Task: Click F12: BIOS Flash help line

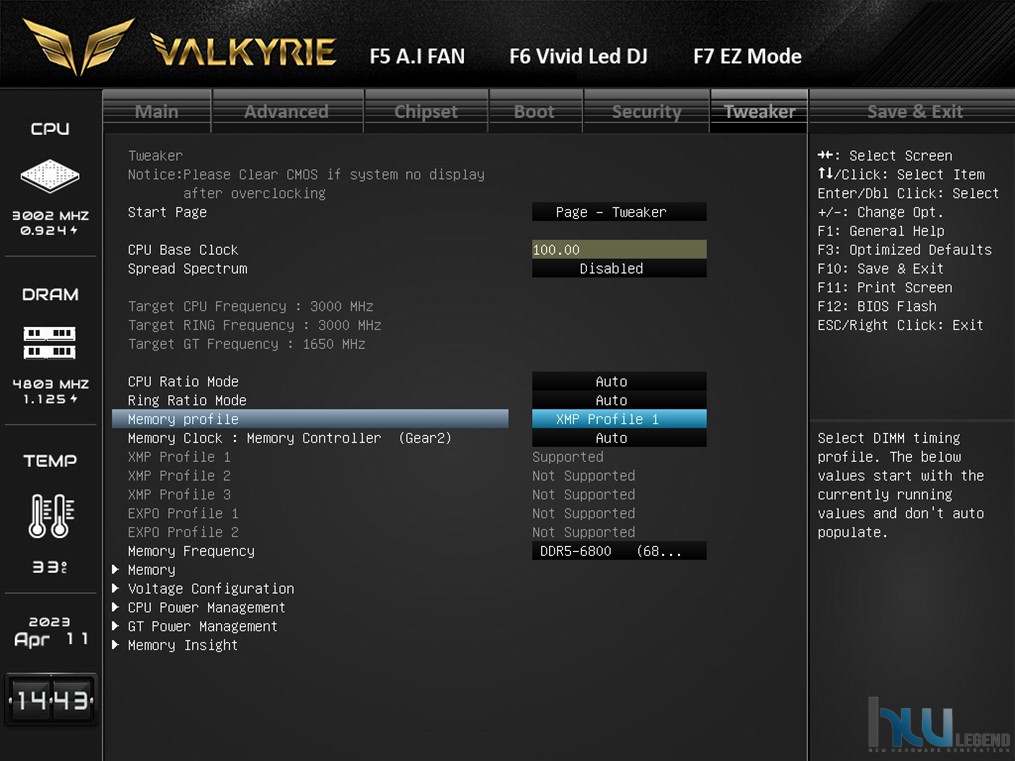Action: point(876,306)
